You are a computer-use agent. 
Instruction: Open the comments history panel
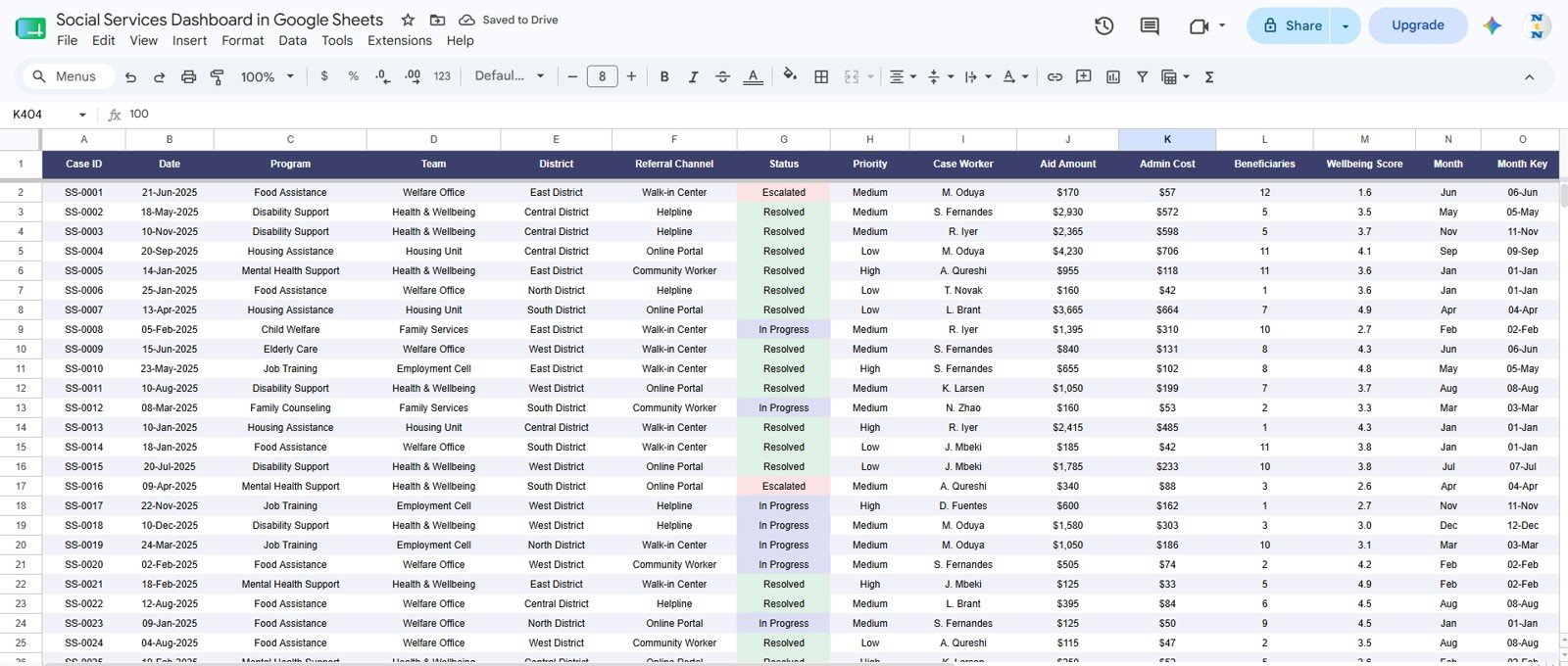(x=1151, y=26)
